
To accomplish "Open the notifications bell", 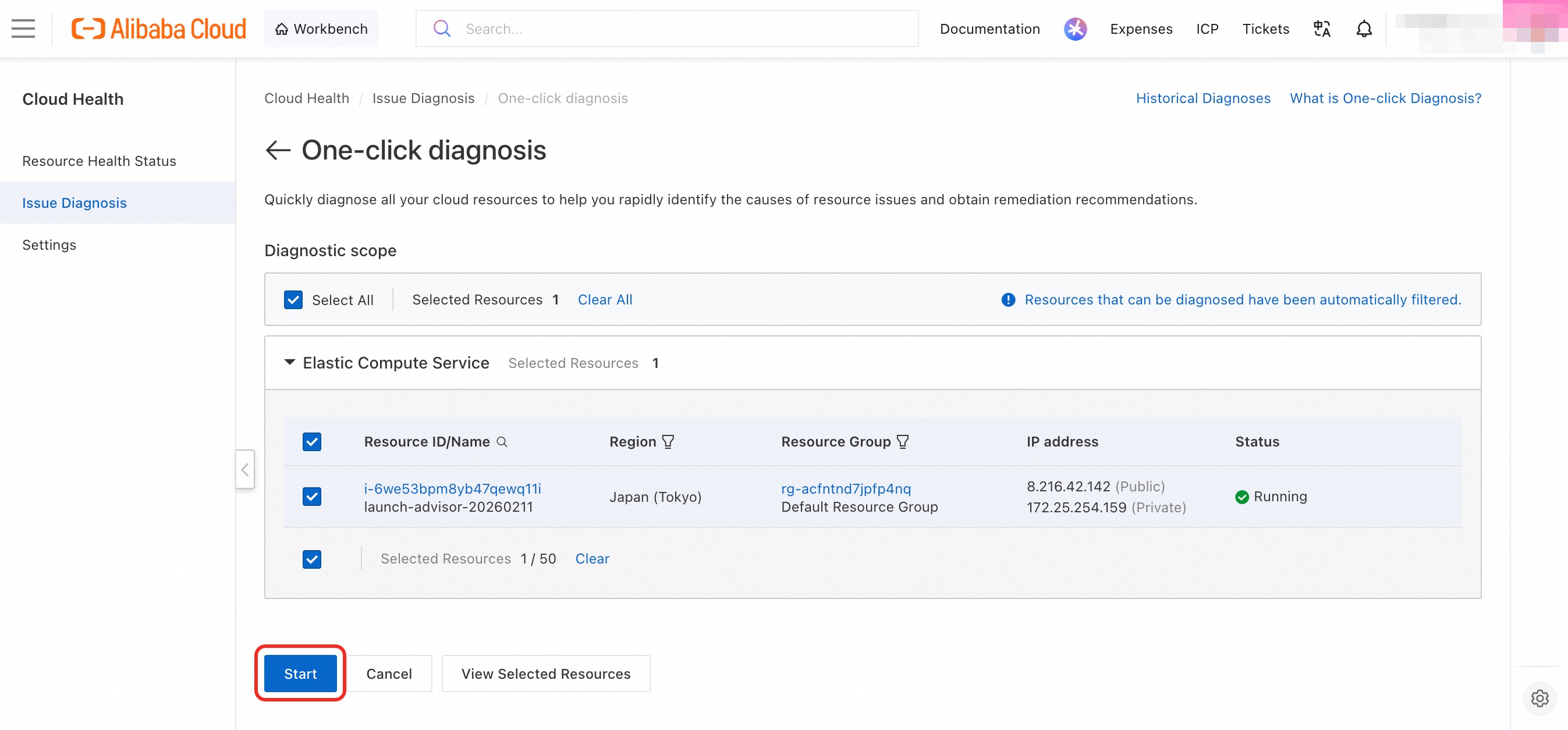I will click(x=1364, y=29).
